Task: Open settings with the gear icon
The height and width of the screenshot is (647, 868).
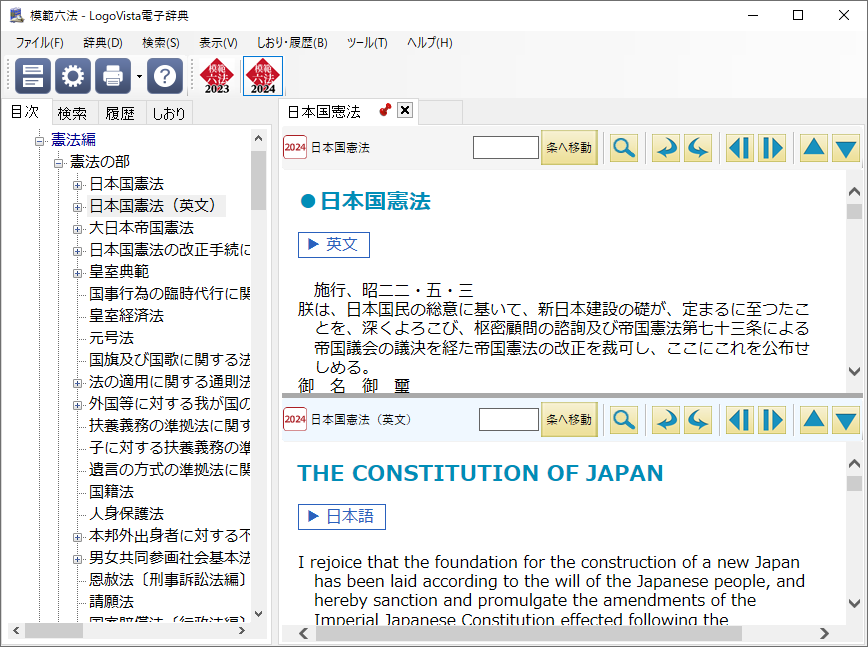Action: (x=73, y=76)
